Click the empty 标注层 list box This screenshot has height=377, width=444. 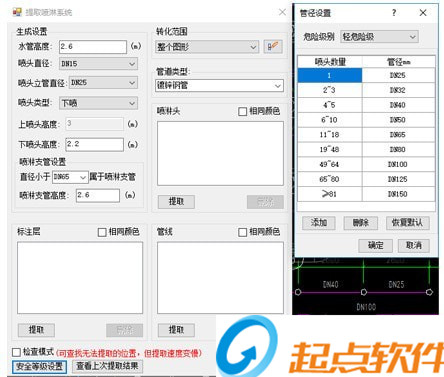coord(80,278)
